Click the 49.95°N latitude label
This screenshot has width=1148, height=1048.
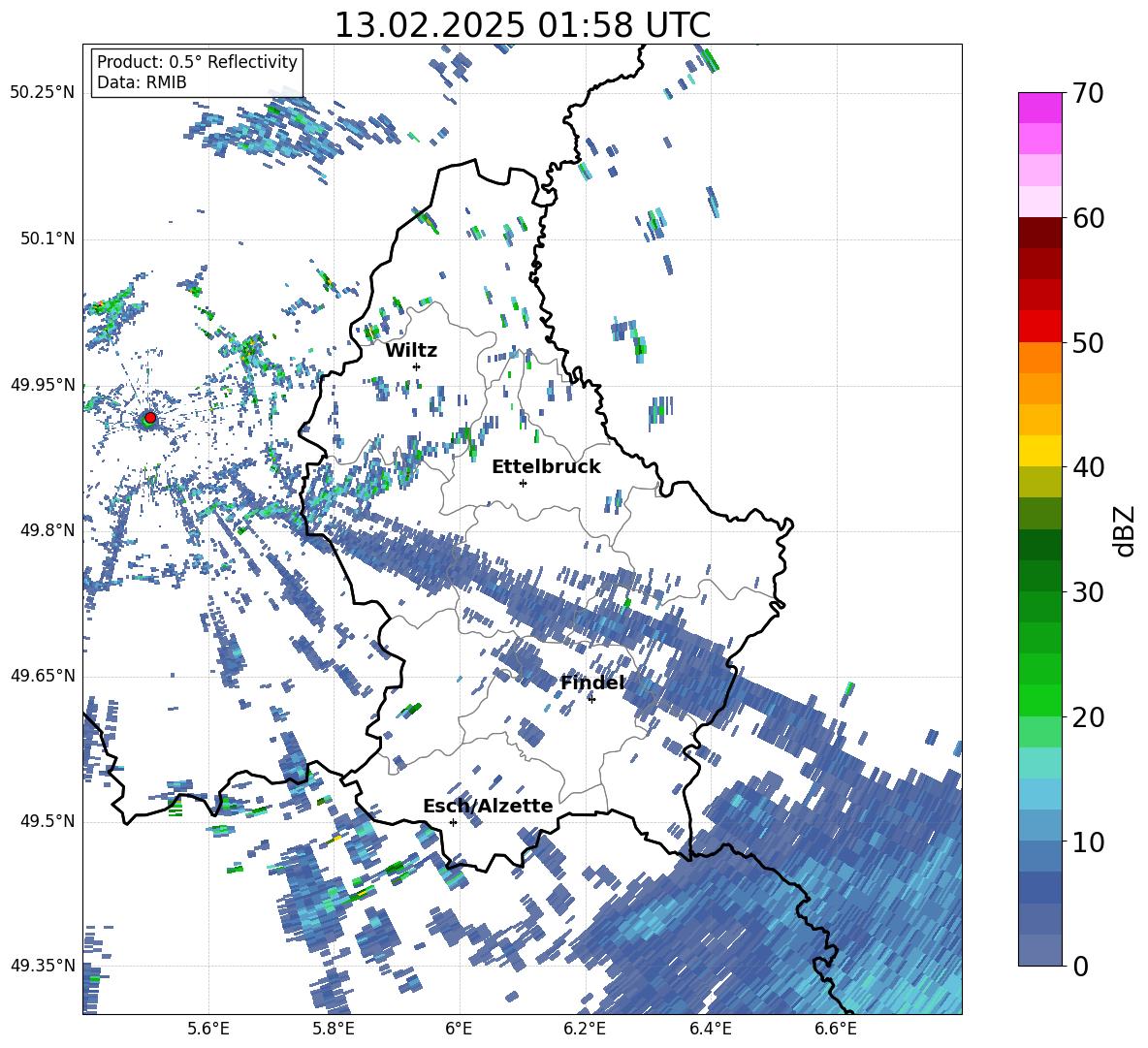click(x=43, y=384)
